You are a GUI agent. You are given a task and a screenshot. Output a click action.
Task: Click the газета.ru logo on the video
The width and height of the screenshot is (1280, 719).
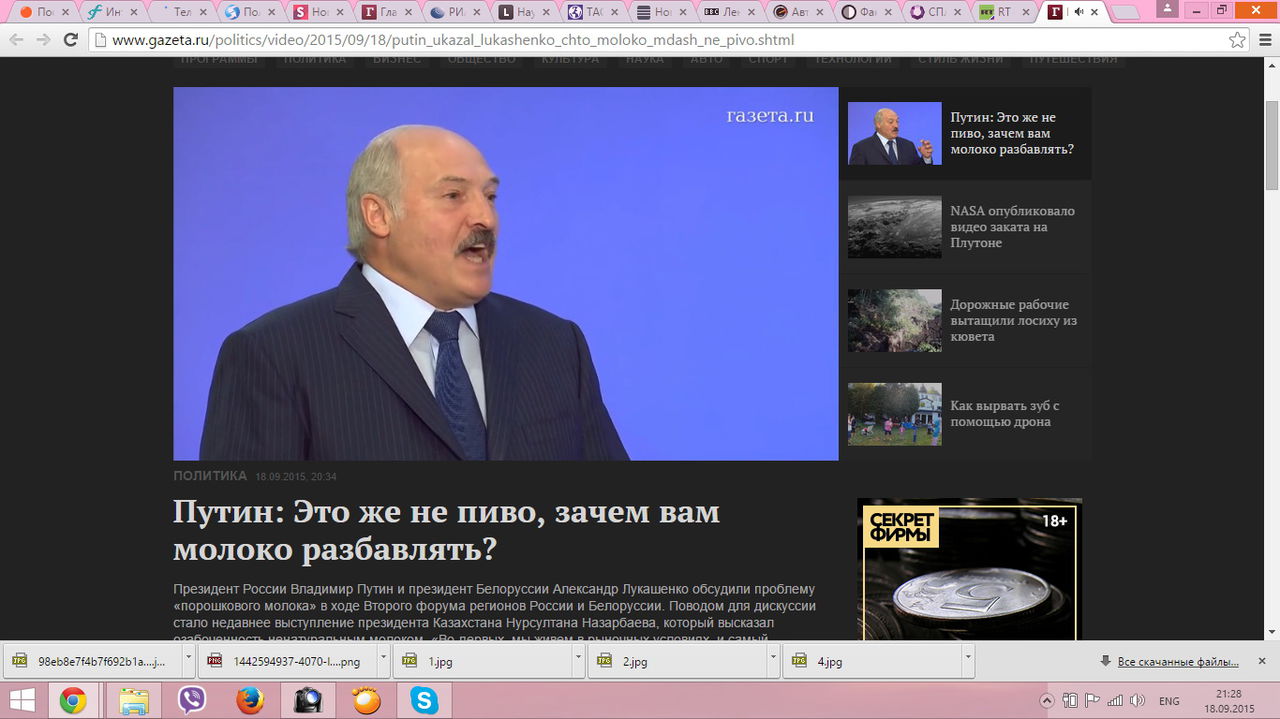pos(770,116)
